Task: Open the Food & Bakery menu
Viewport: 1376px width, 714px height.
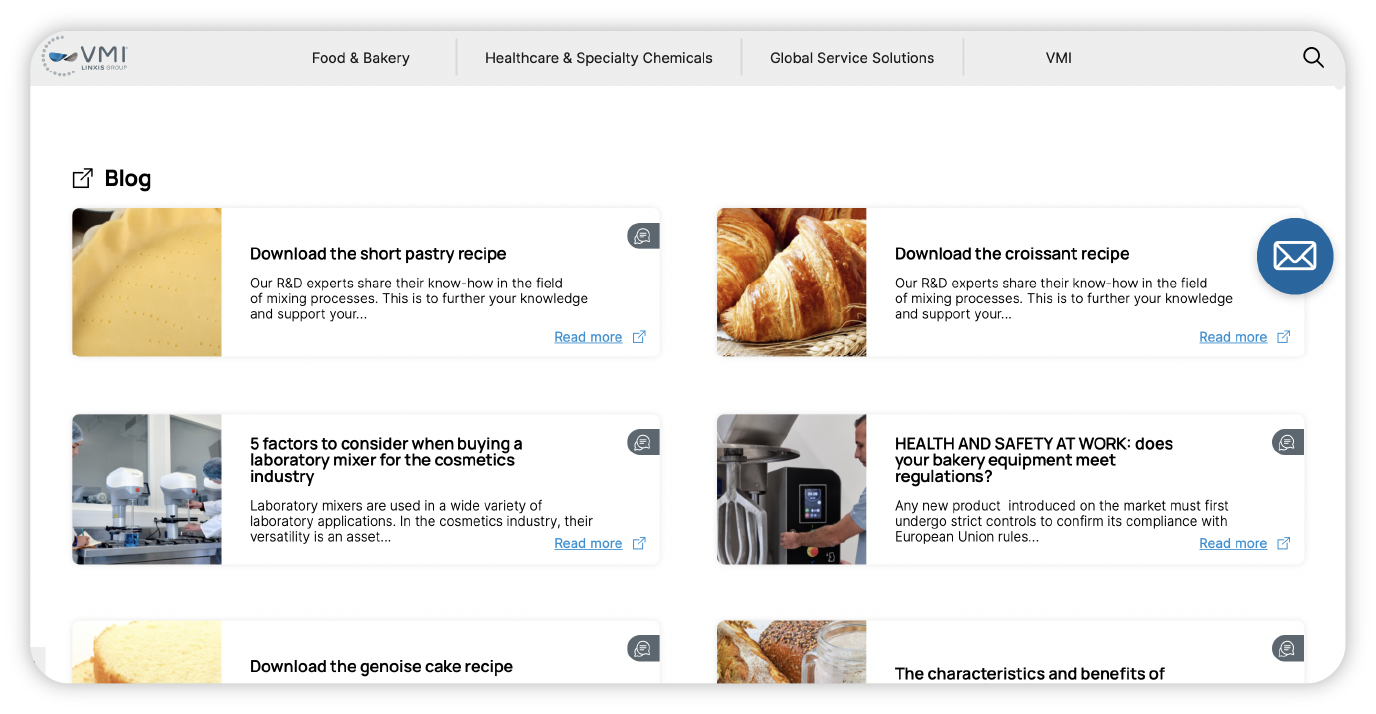Action: [x=360, y=58]
